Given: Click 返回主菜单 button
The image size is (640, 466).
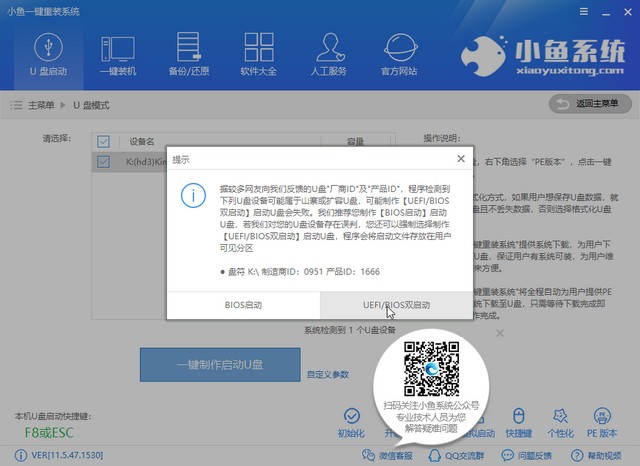Looking at the screenshot, I should [x=590, y=104].
